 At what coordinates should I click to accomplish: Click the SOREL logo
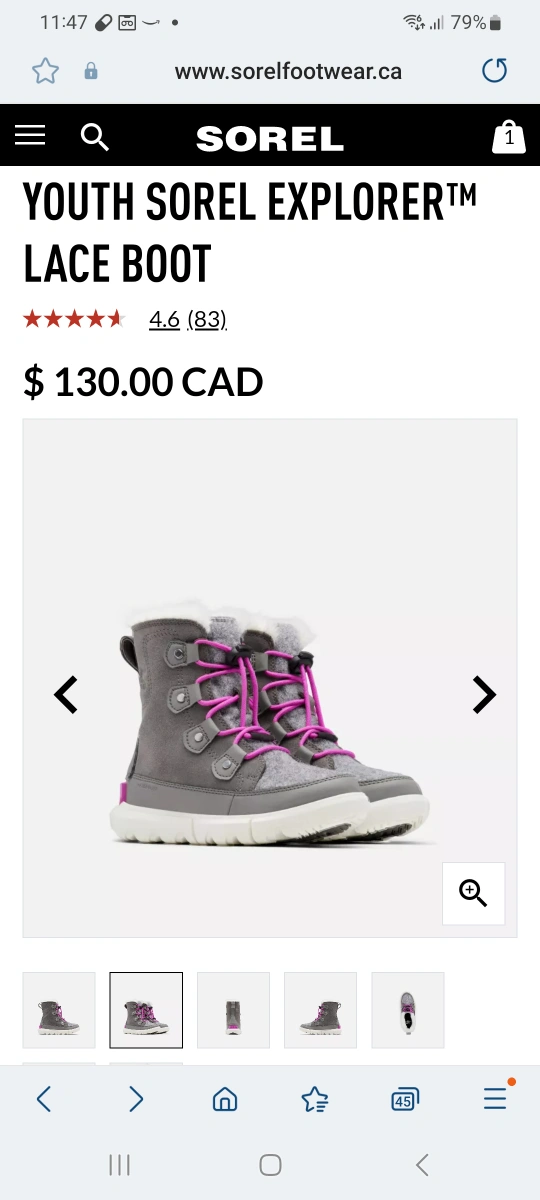tap(270, 139)
